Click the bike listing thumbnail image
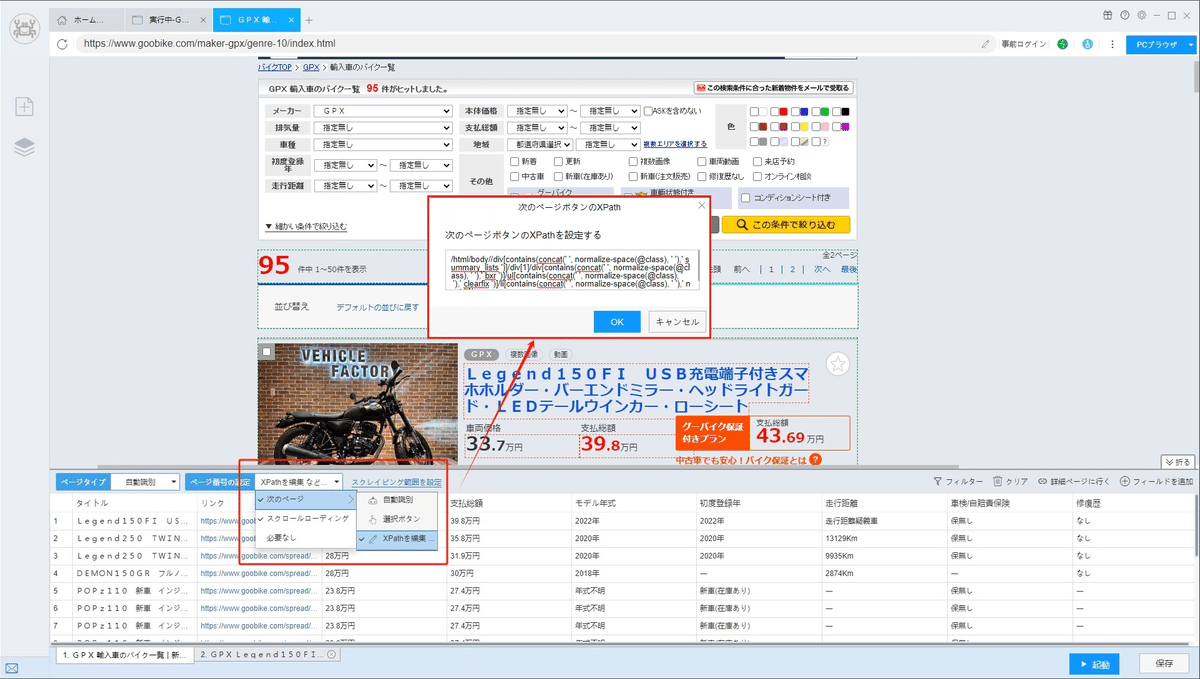Image resolution: width=1200 pixels, height=679 pixels. click(357, 403)
